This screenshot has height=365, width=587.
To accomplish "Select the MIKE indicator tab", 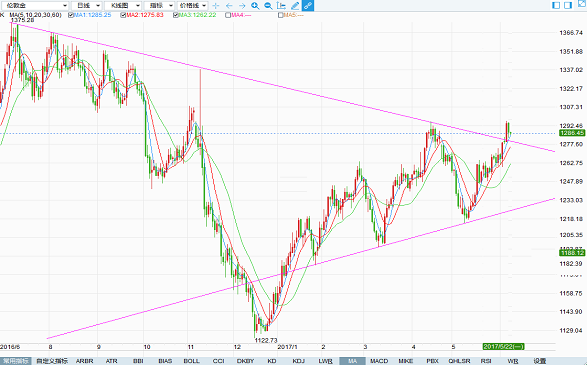I will pyautogui.click(x=405, y=361).
